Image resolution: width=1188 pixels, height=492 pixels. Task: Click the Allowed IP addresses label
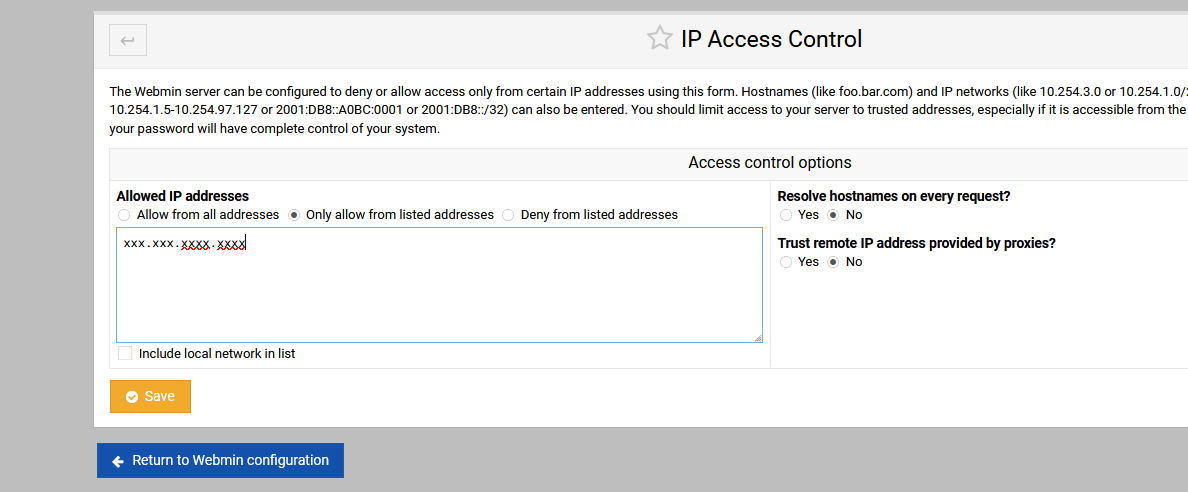pyautogui.click(x=182, y=196)
